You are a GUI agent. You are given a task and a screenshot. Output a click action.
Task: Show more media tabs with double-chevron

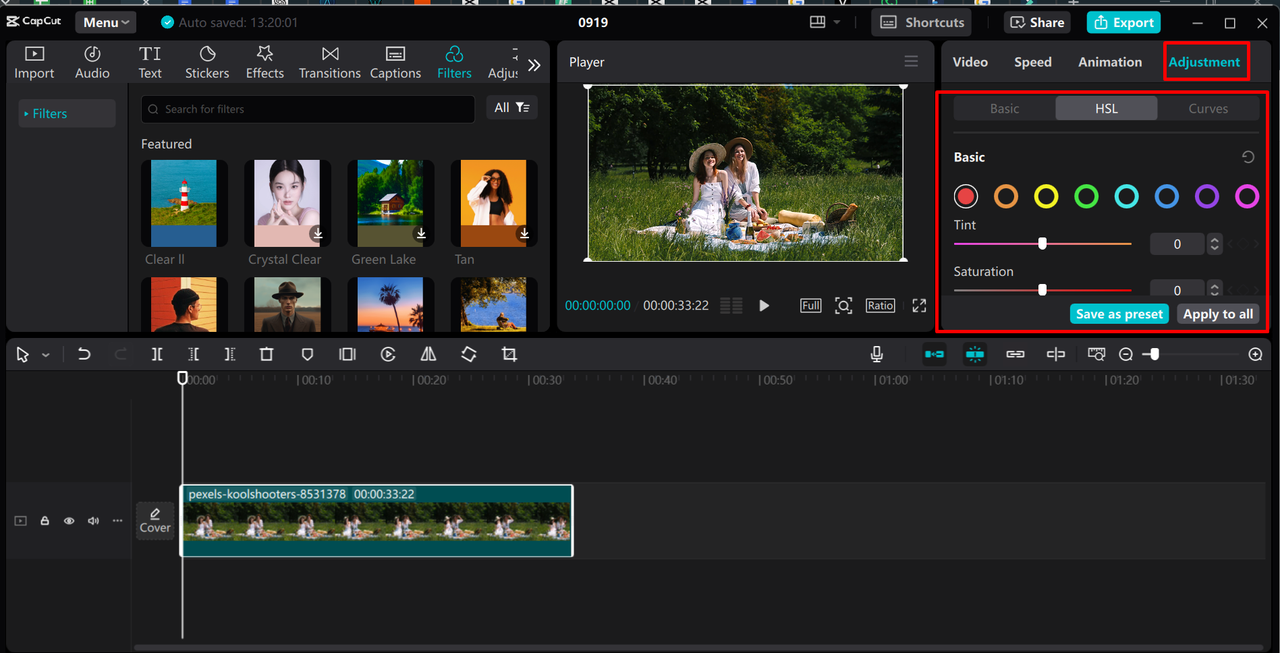[534, 65]
